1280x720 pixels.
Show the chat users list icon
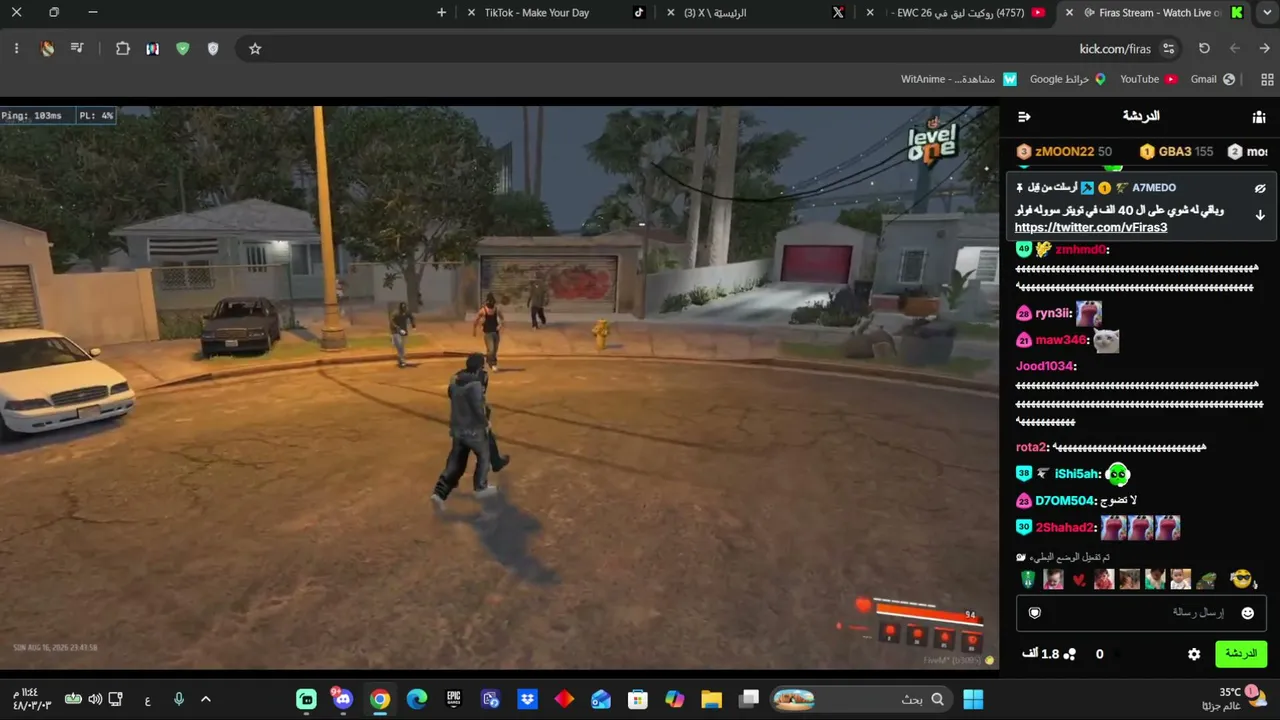[x=1259, y=117]
